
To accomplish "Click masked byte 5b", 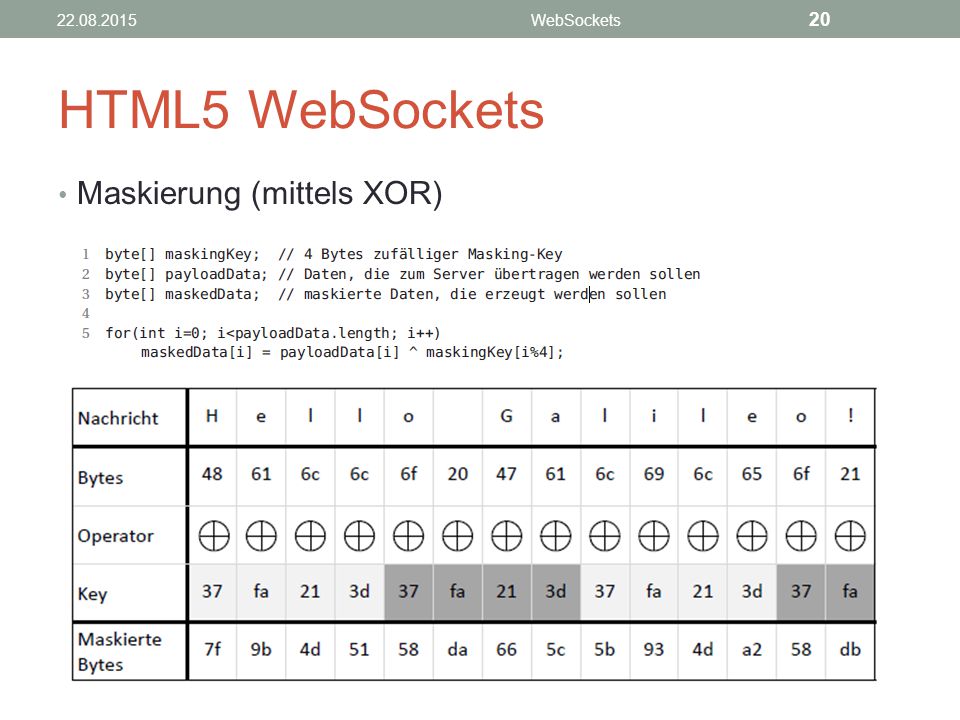I will [x=604, y=650].
